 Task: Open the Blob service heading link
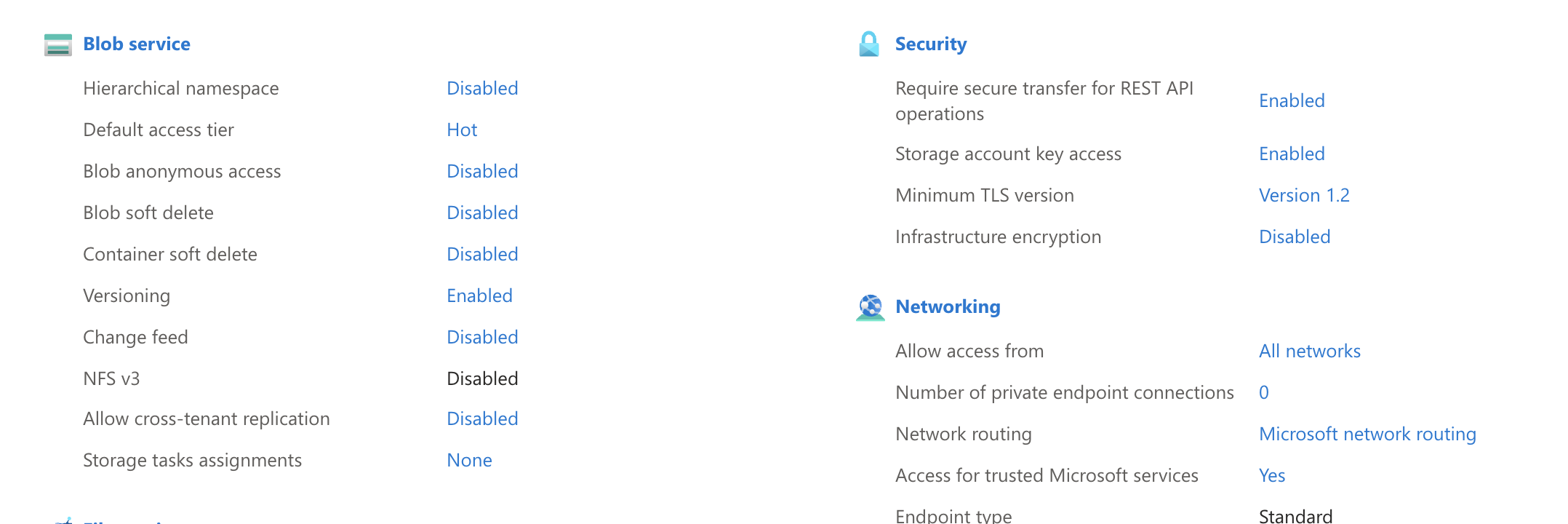pos(137,44)
